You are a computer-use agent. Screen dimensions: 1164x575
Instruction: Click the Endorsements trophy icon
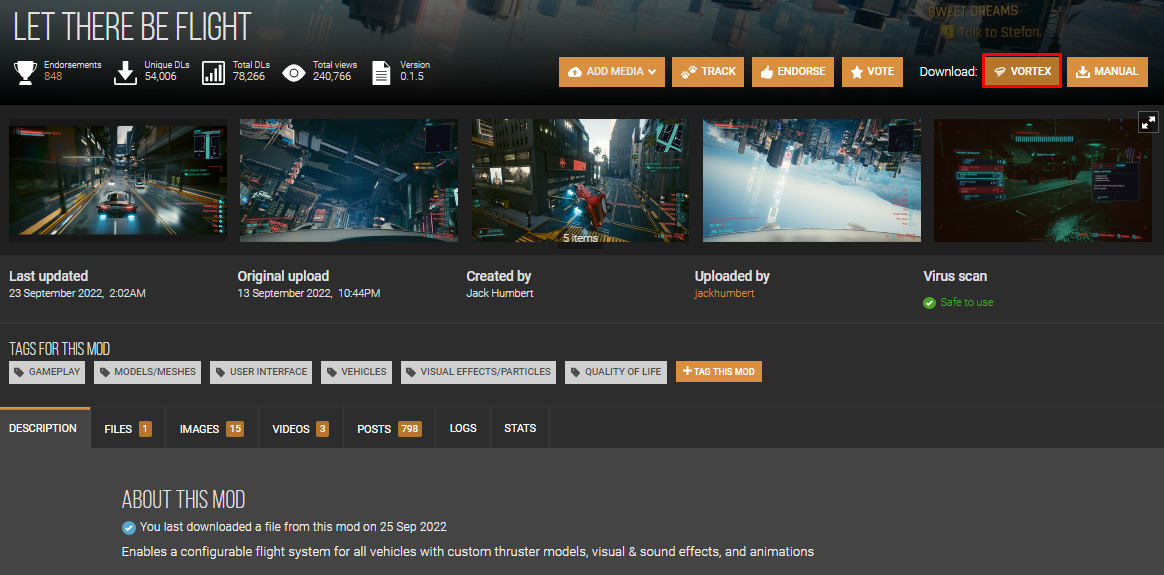(26, 73)
